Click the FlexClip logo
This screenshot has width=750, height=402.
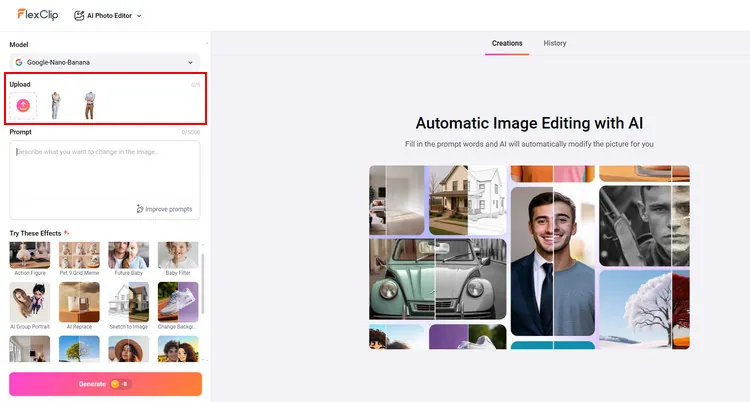click(38, 15)
